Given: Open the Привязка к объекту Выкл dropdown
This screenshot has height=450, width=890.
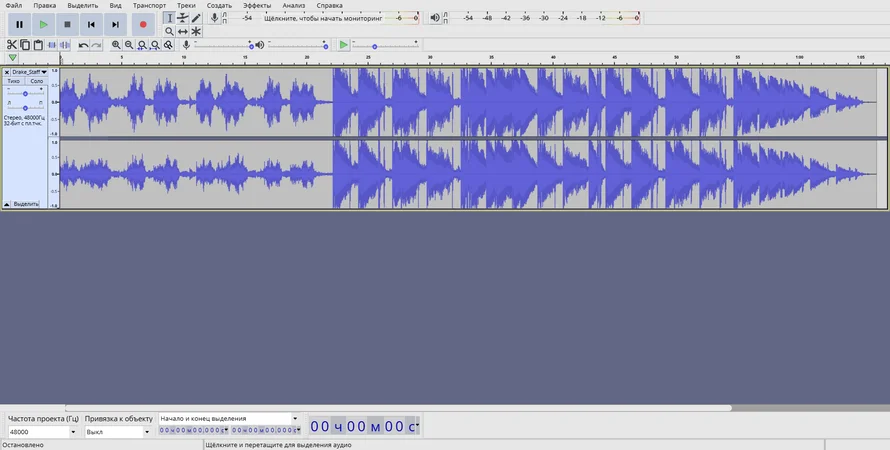Looking at the screenshot, I should [x=148, y=432].
